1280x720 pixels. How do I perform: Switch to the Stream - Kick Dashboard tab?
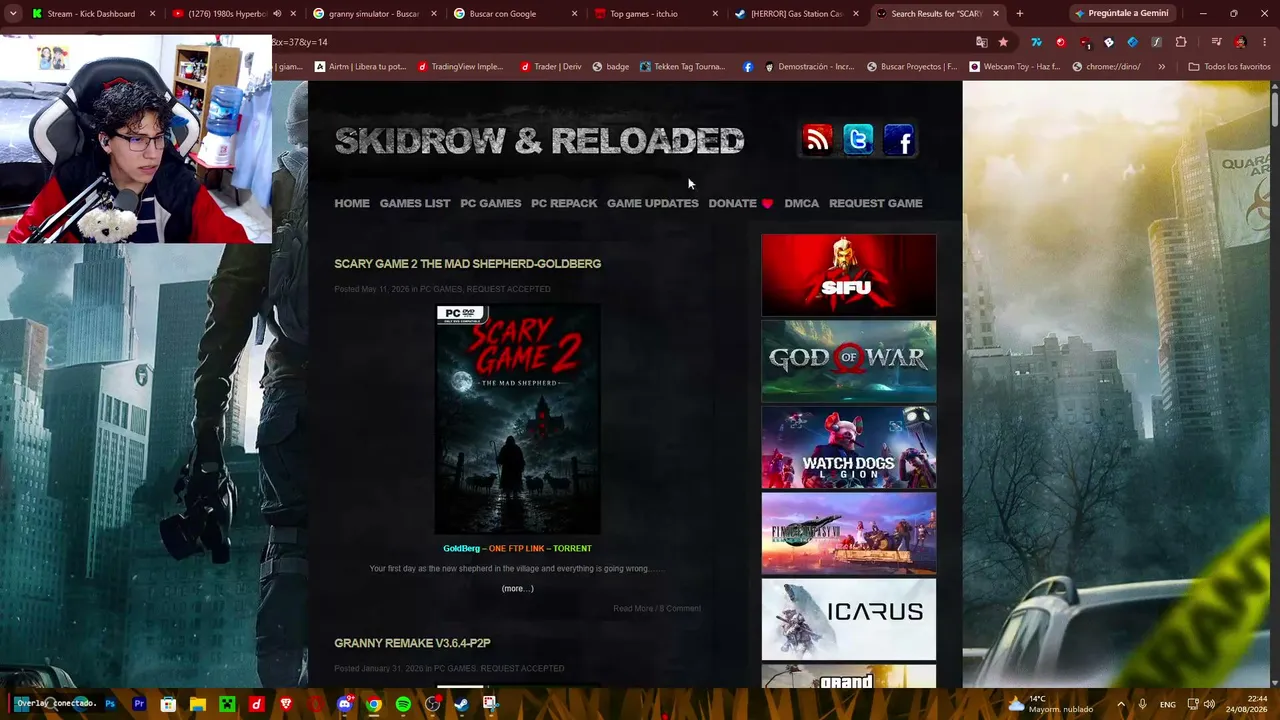(92, 14)
